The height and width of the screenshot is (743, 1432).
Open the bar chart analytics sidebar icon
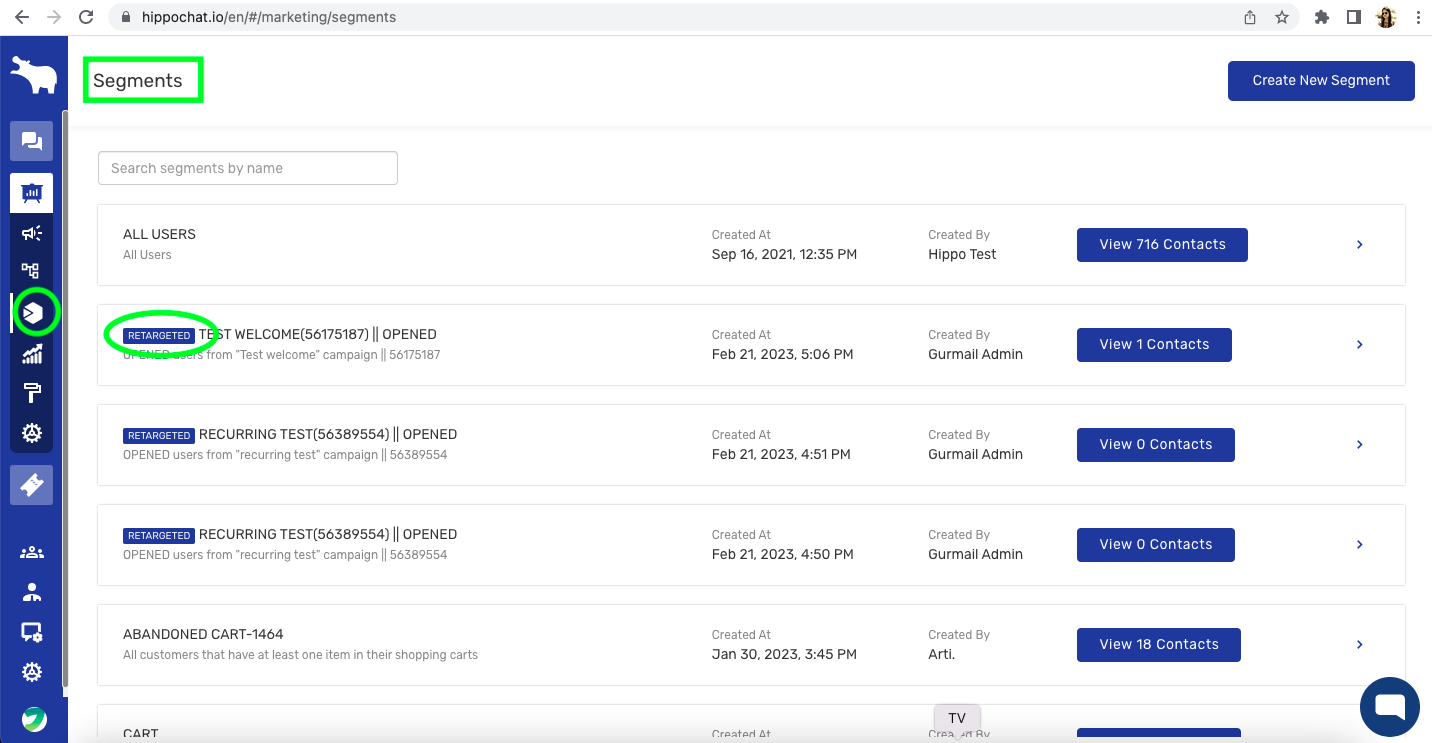point(31,354)
